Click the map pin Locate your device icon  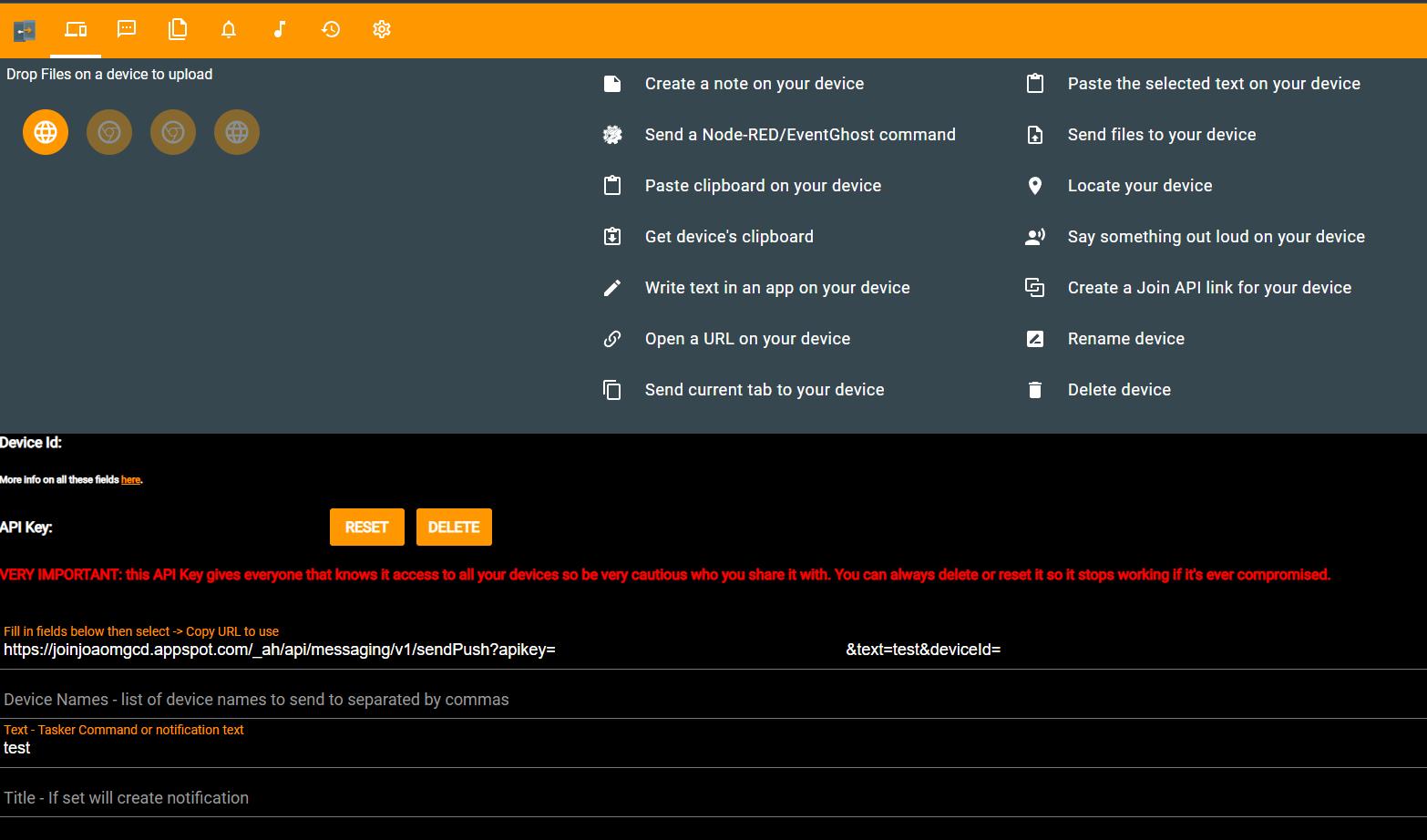click(x=1035, y=186)
